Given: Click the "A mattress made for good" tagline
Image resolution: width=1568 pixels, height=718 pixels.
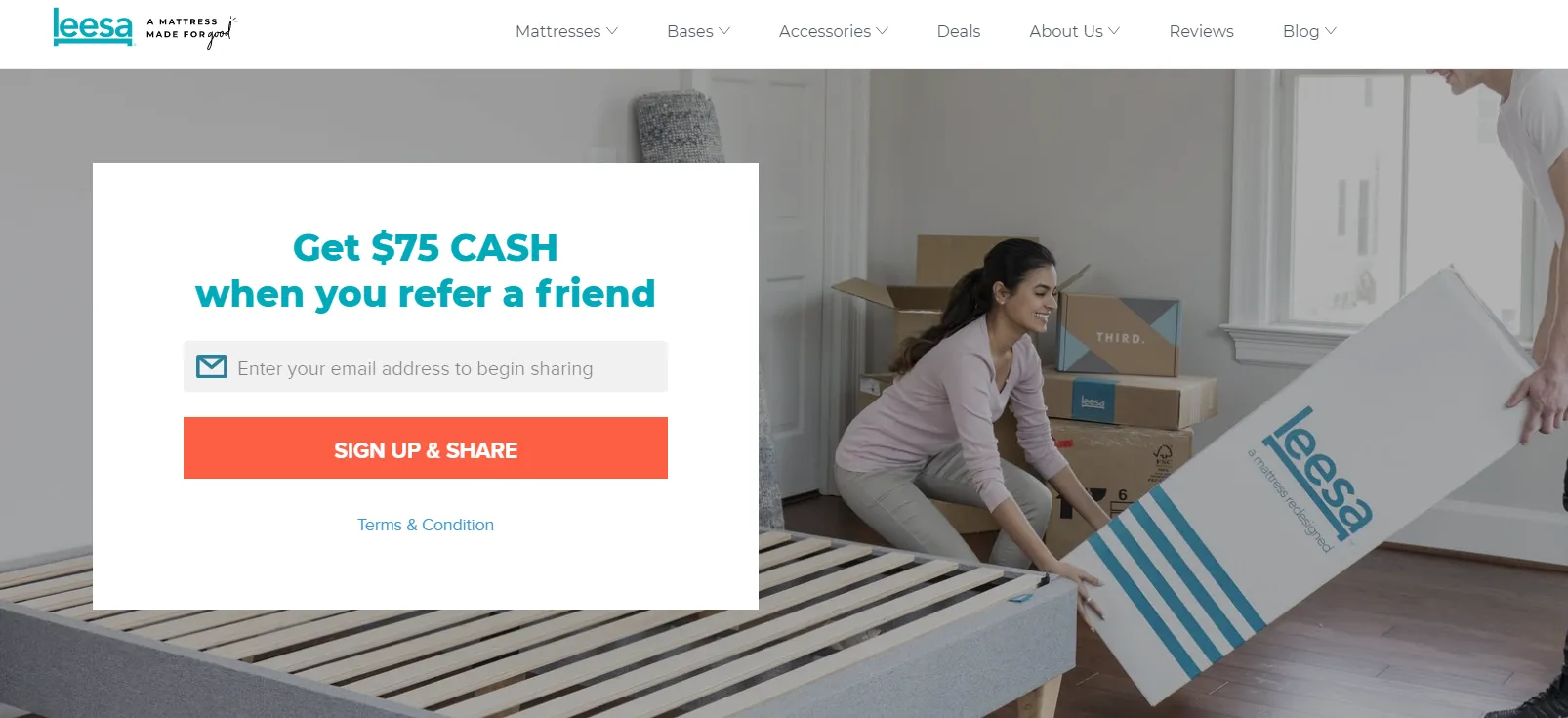Looking at the screenshot, I should pos(191,31).
